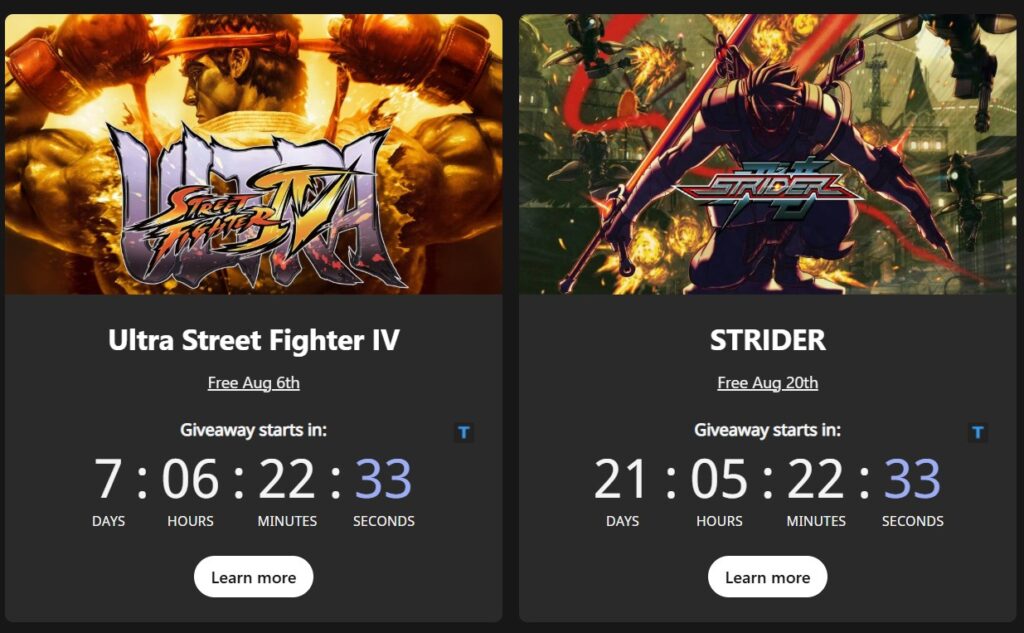
Task: Click Giveaway starts in label on STRIDER card
Action: point(767,430)
